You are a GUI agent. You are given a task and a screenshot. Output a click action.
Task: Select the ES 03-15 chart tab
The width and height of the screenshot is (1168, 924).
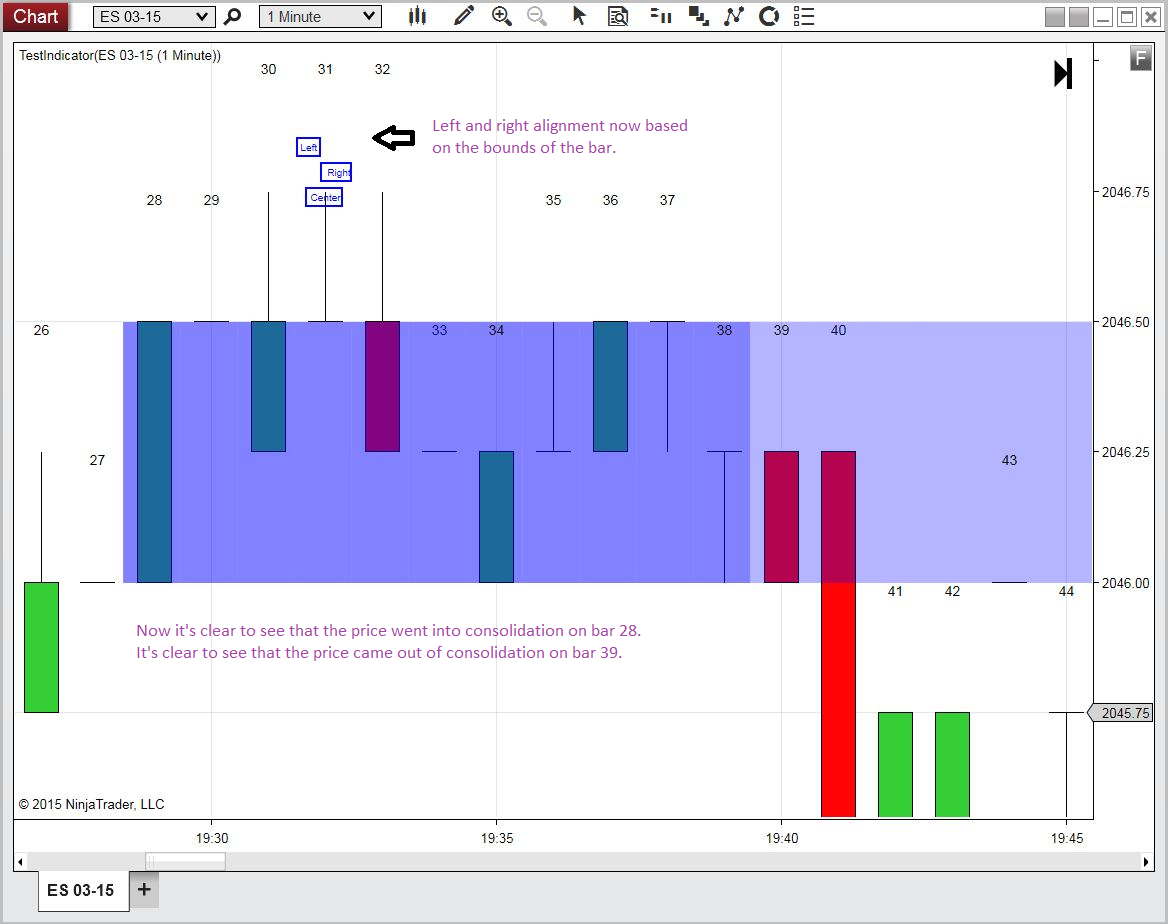tap(81, 890)
